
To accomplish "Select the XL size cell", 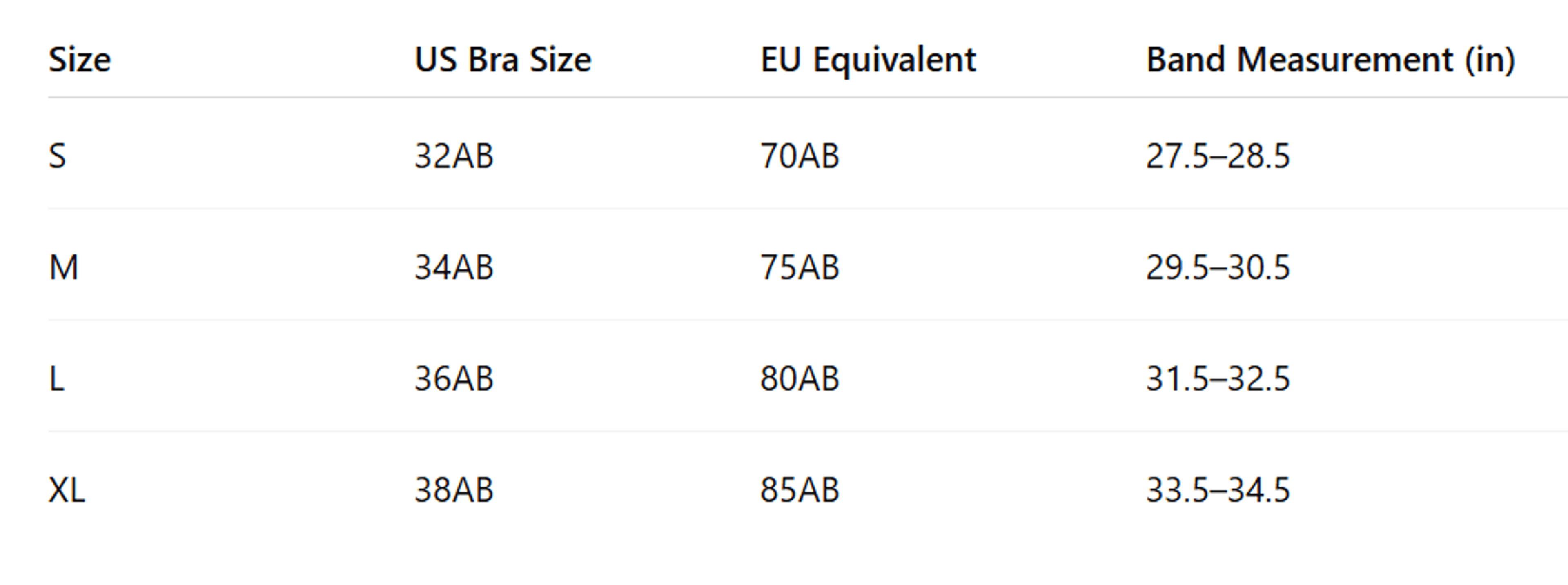I will 66,490.
